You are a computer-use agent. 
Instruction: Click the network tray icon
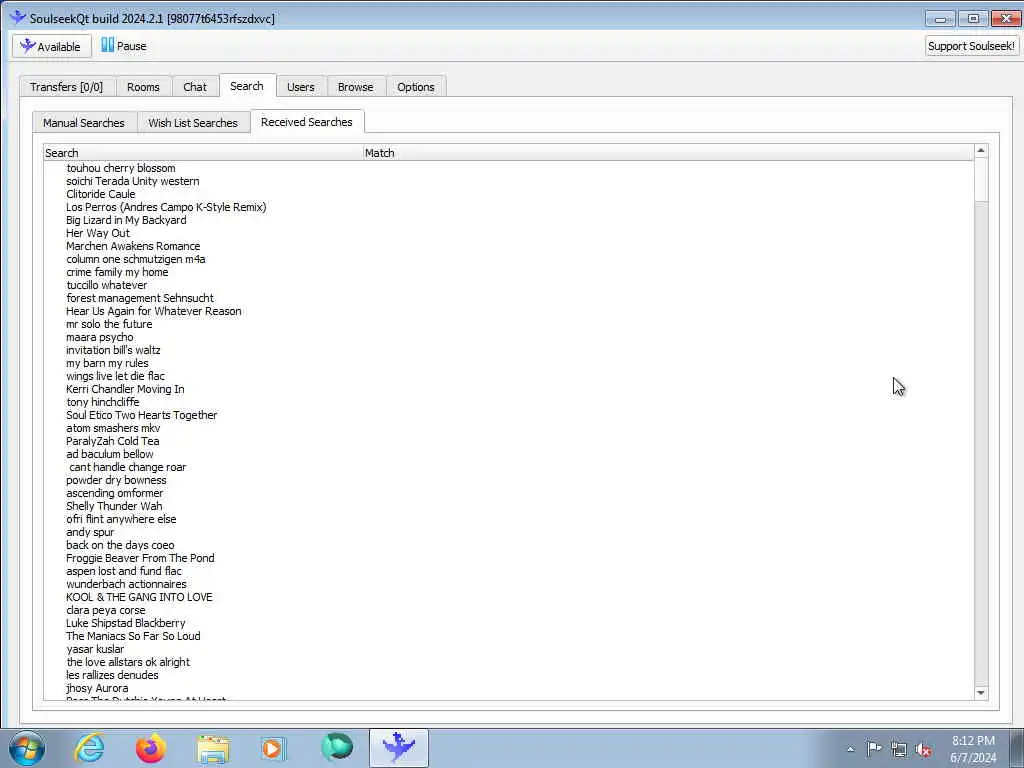pos(899,750)
